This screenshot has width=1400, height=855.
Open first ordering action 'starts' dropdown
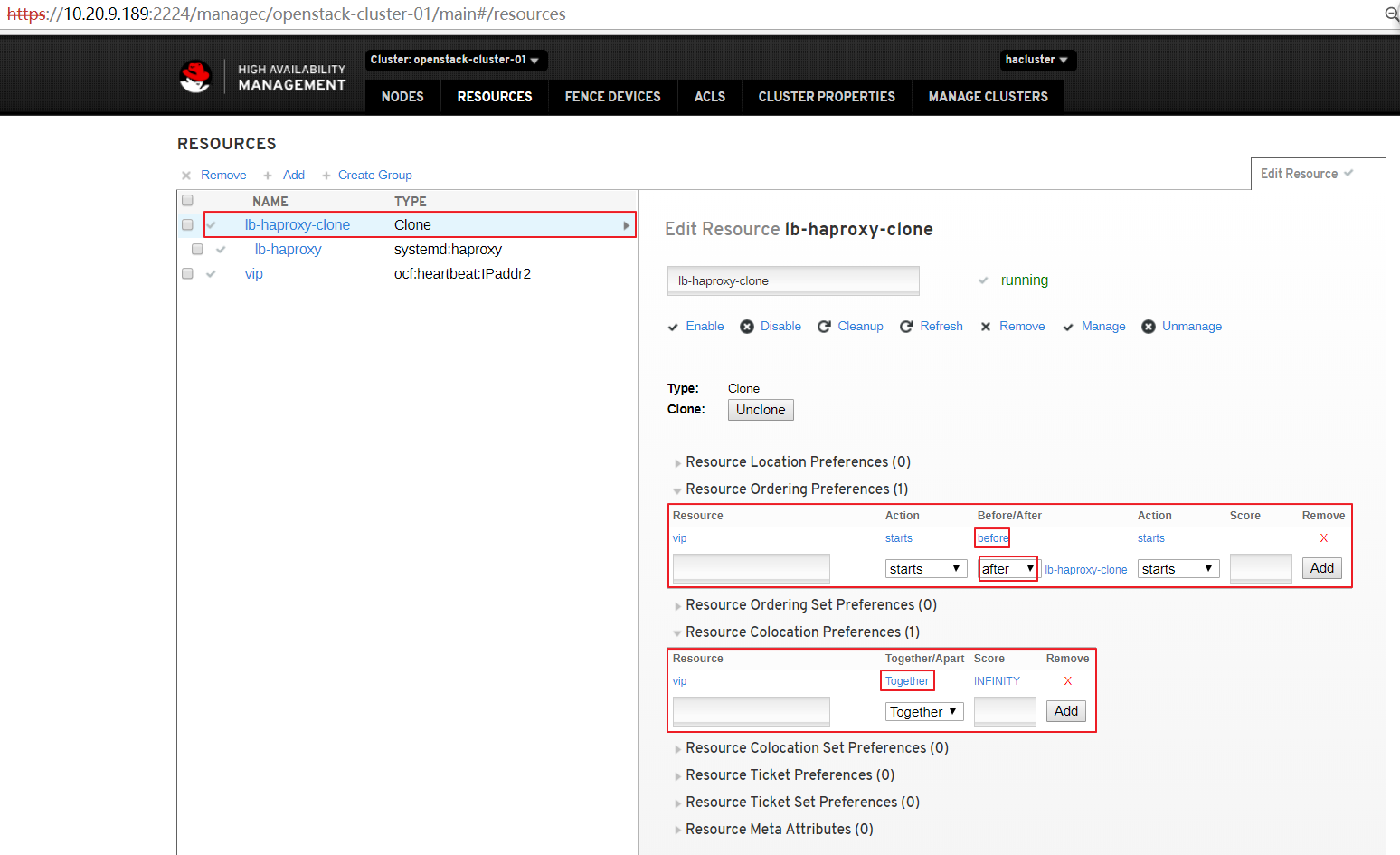point(926,569)
